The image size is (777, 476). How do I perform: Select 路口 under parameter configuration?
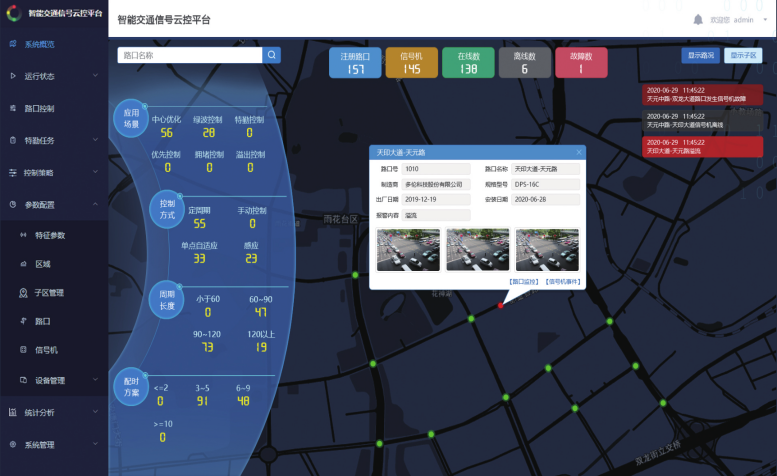42,321
